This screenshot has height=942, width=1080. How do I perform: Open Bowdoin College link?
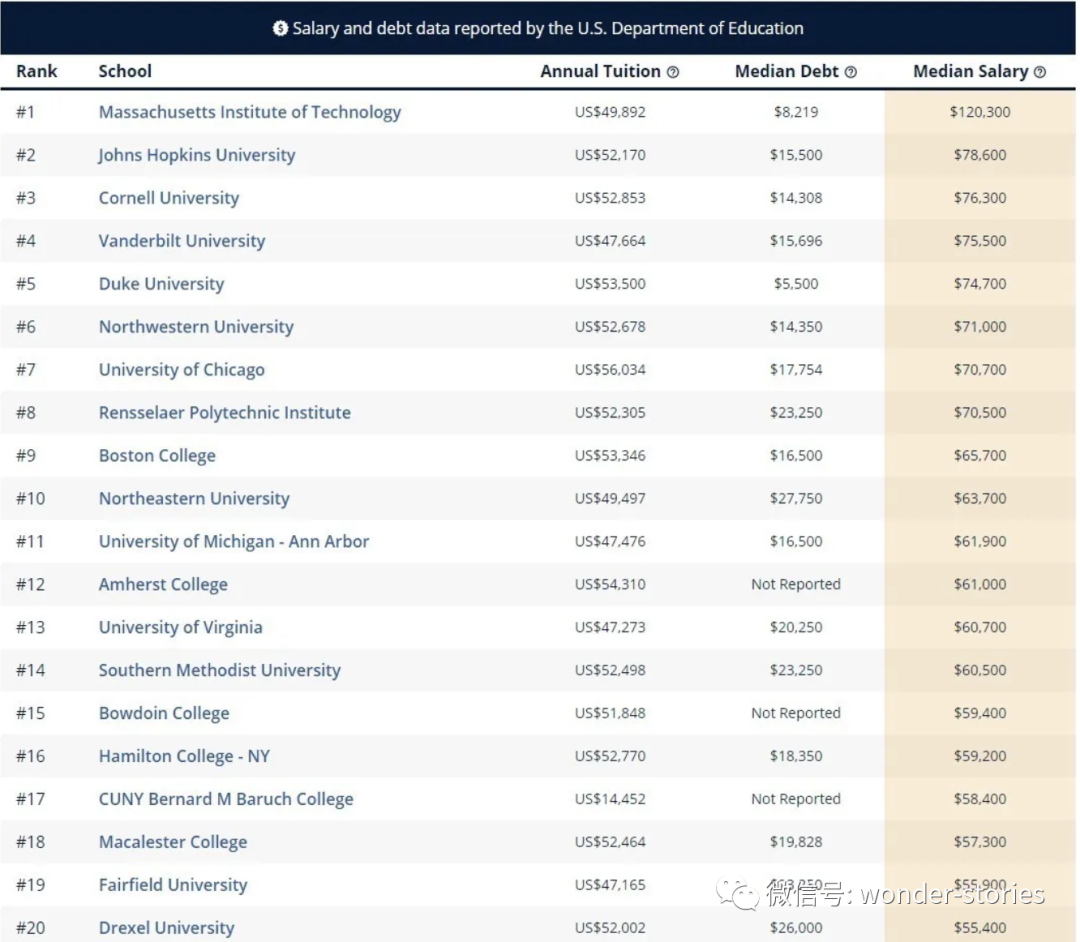pos(164,713)
